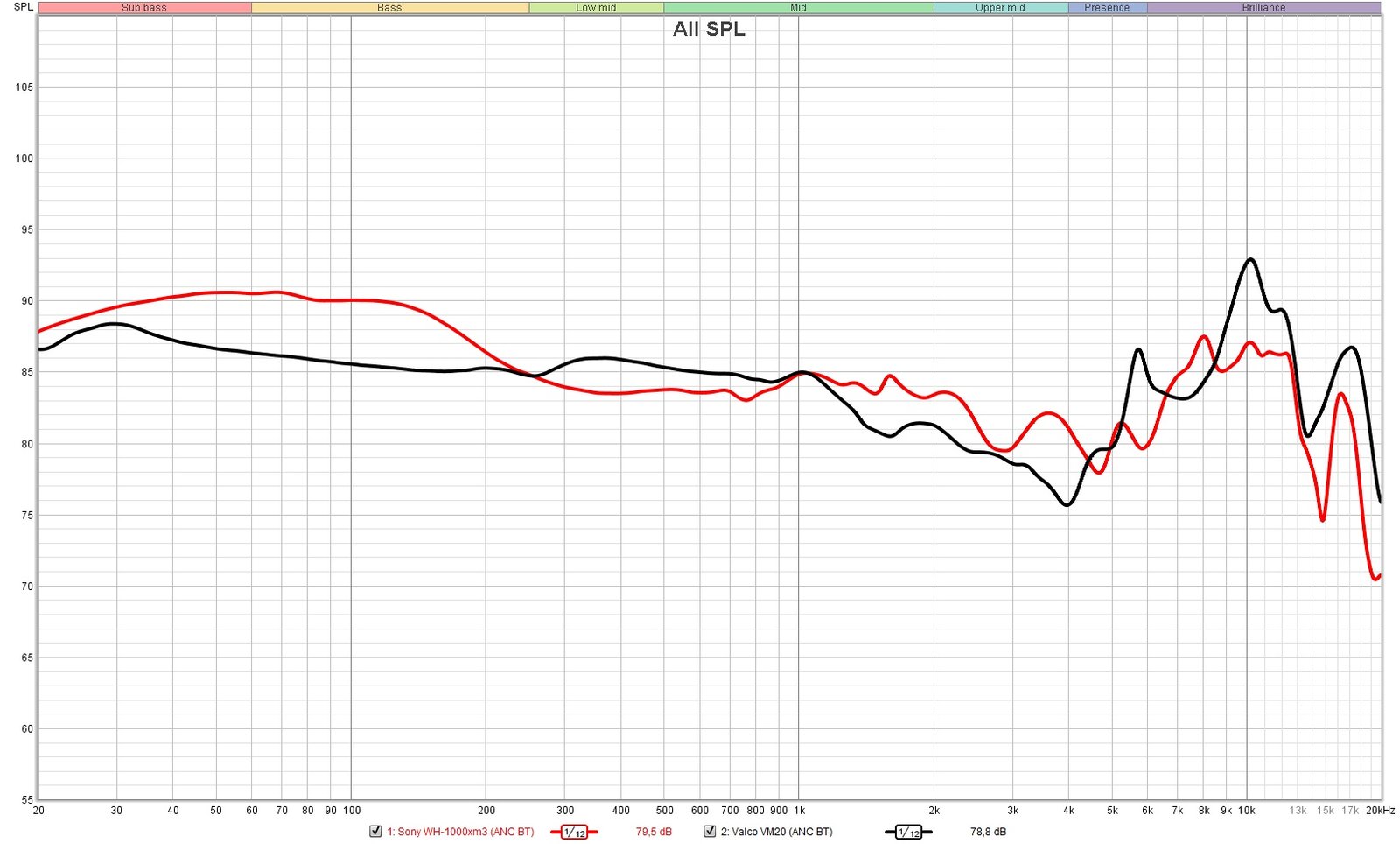The height and width of the screenshot is (844, 1400).
Task: Click the red 1/12 smoothing icon for Sony
Action: point(574,832)
